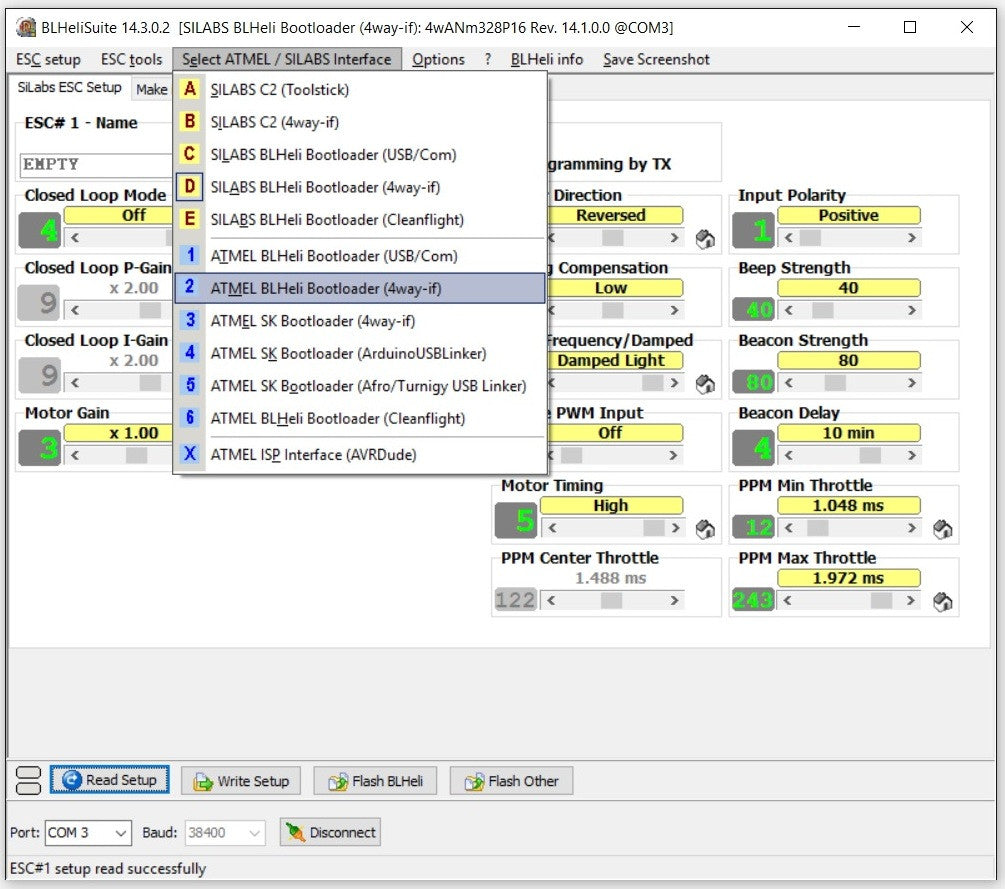Open the Select ATMEL / SILABS Interface menu
Screen dimensions: 1005x889
(287, 59)
